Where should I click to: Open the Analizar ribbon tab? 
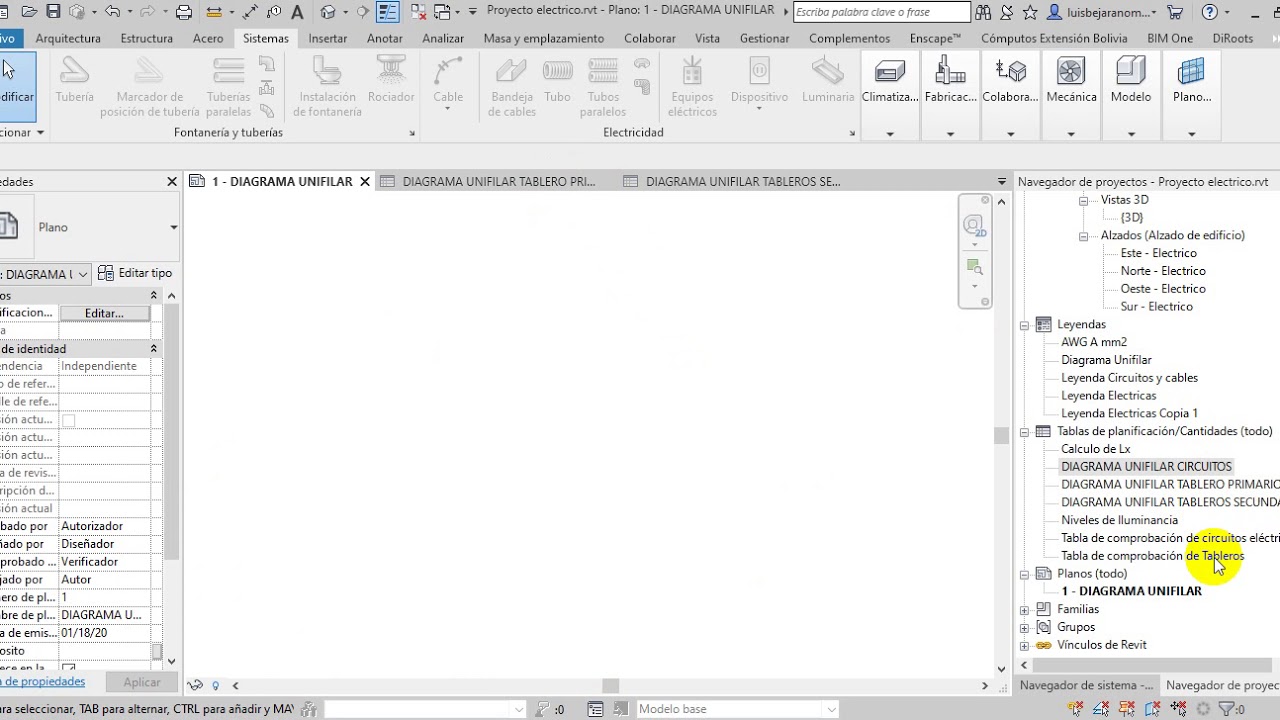pos(443,38)
